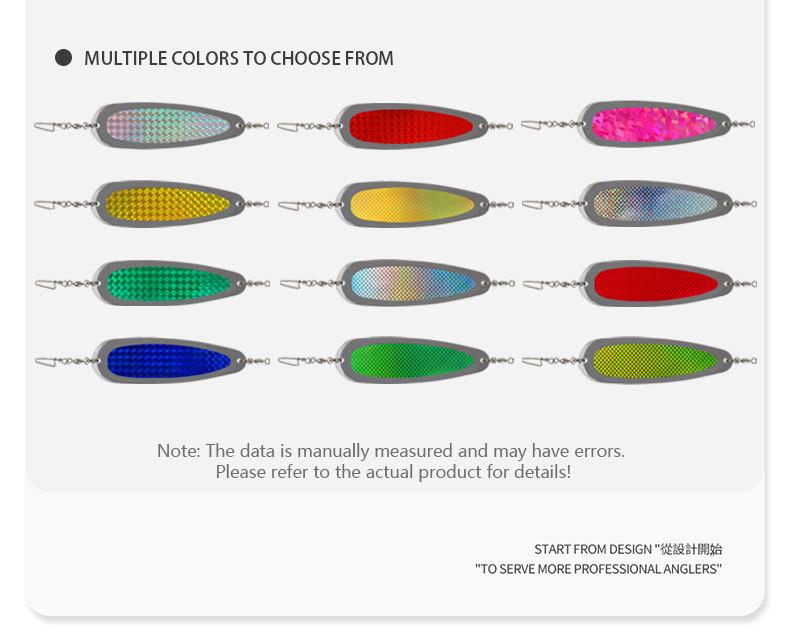Screen dimensions: 790x636
Task: Click the smooth gold lure
Action: [x=412, y=204]
